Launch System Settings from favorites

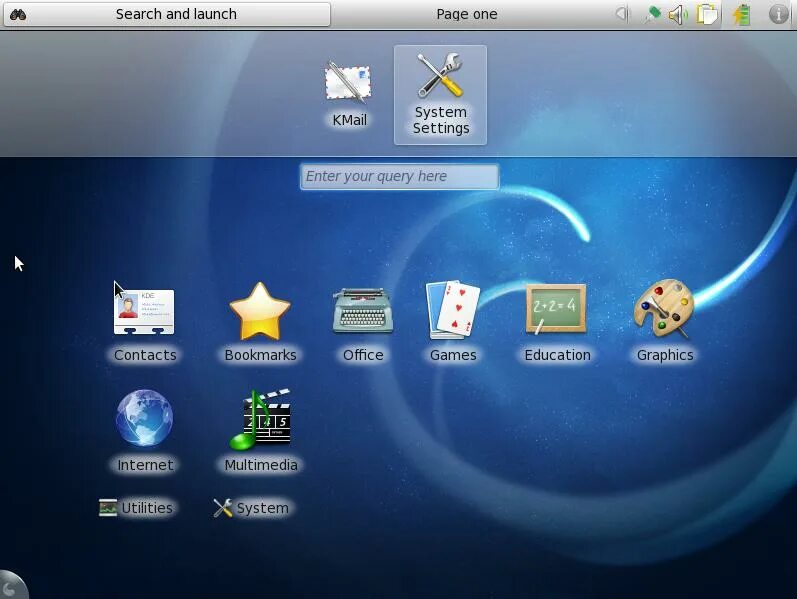pos(440,95)
